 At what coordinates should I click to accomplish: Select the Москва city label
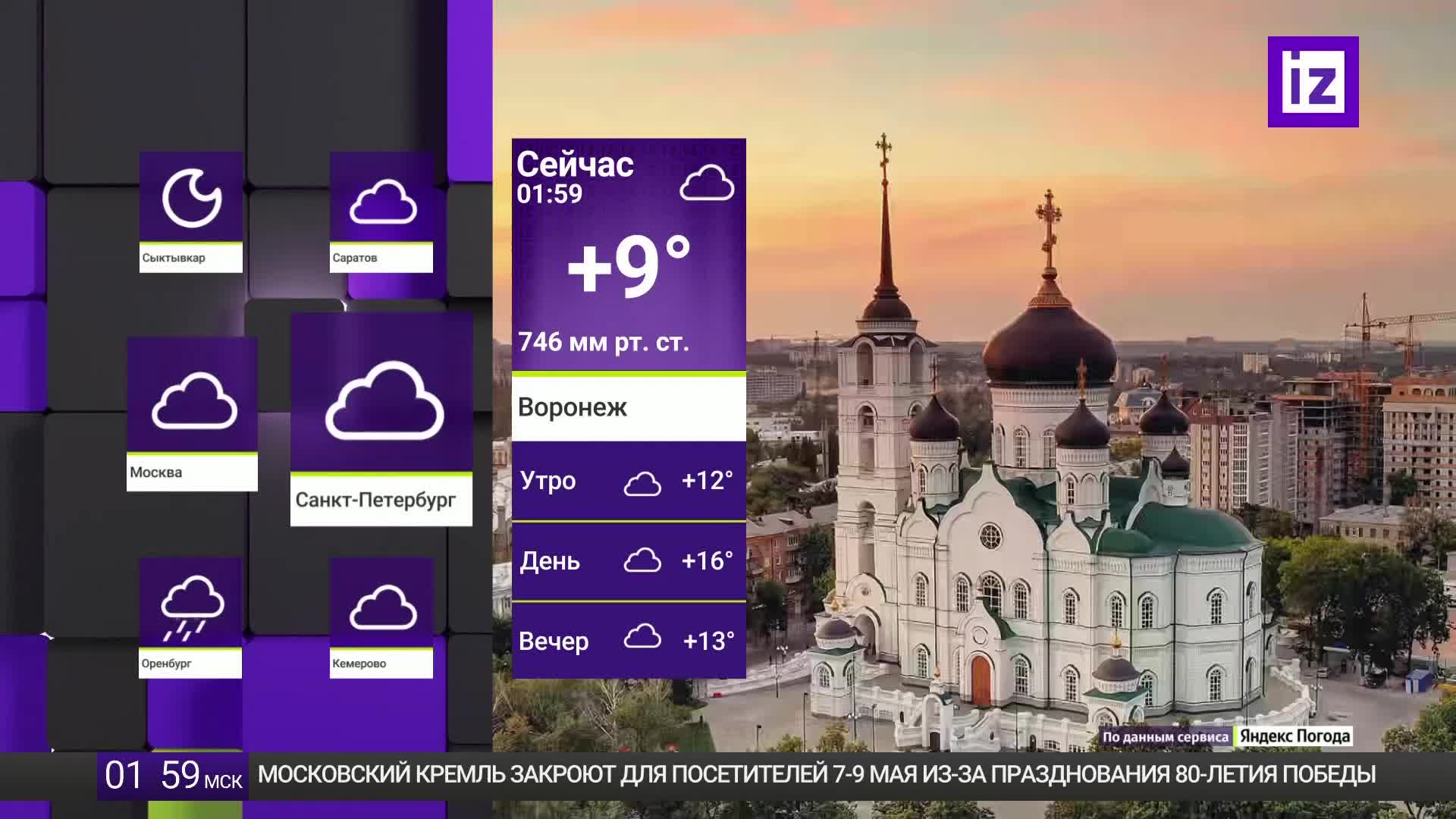pyautogui.click(x=156, y=472)
